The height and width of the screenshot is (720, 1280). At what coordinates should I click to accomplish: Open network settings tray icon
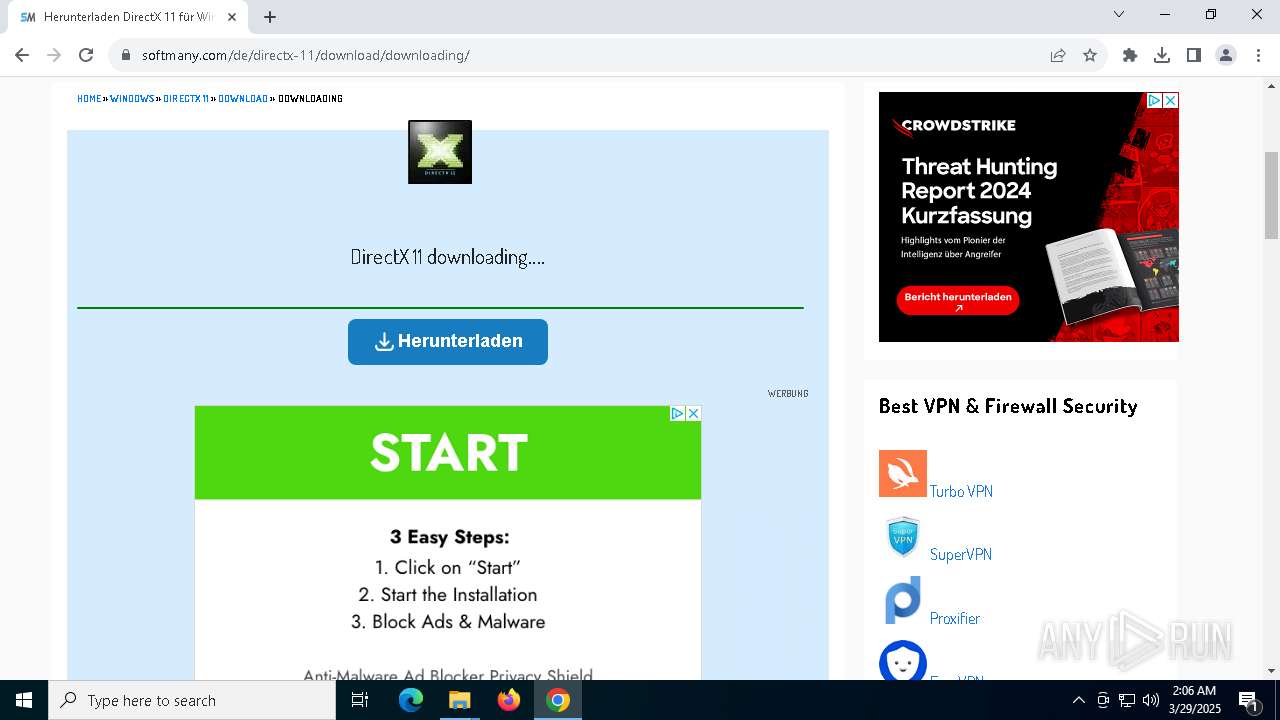click(1127, 700)
